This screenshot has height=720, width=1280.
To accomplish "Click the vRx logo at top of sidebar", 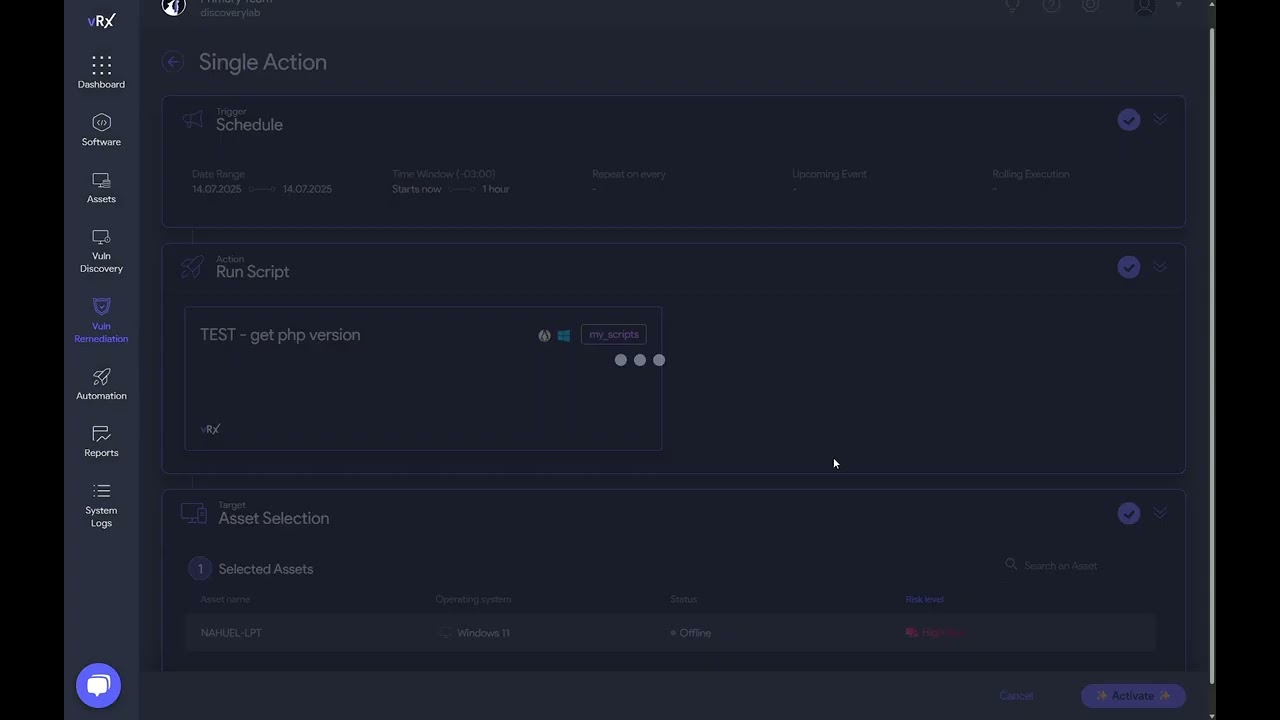I will 101,21.
